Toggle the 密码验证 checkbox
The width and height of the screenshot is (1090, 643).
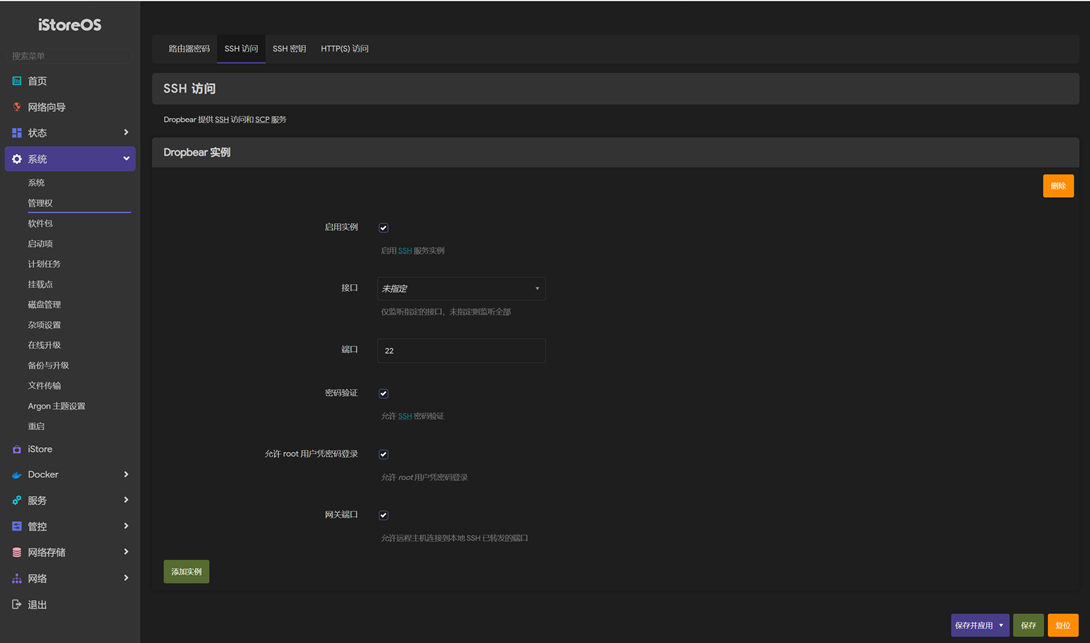coord(383,394)
